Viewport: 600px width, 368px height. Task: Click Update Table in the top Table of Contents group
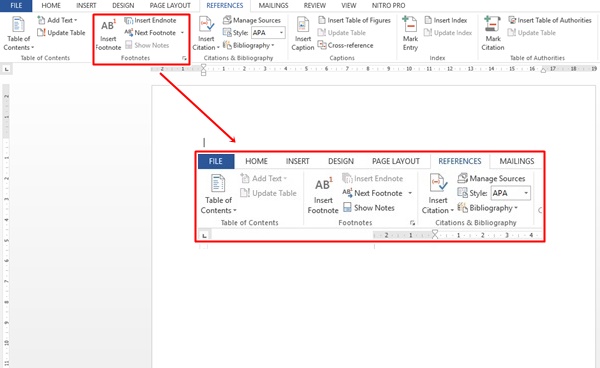click(x=61, y=33)
